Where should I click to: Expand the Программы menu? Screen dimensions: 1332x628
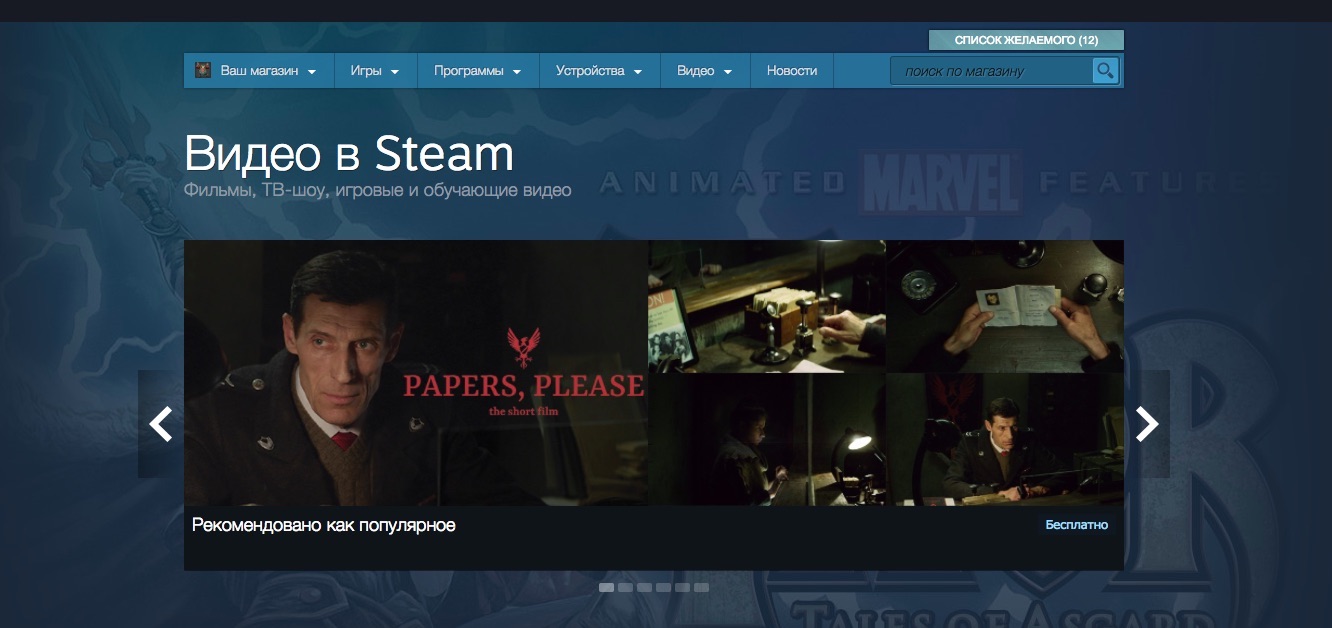tap(478, 71)
